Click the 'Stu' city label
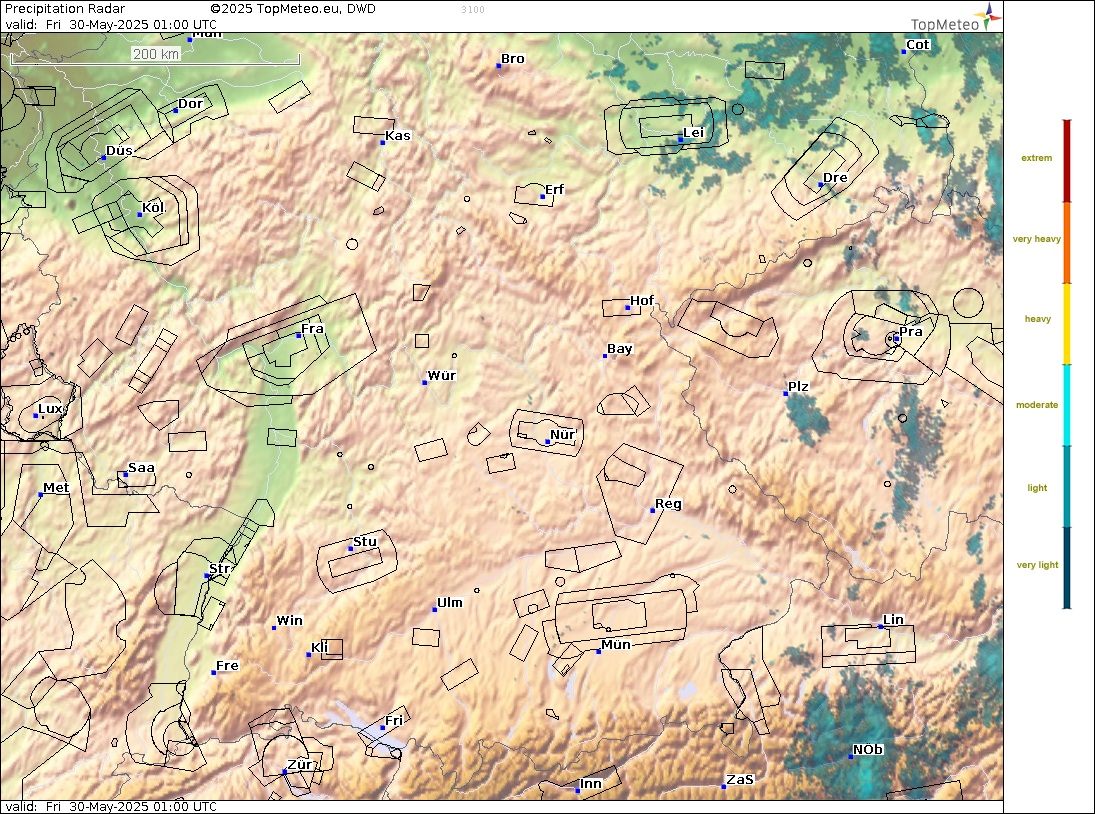Screen dimensions: 1095x814 point(365,541)
